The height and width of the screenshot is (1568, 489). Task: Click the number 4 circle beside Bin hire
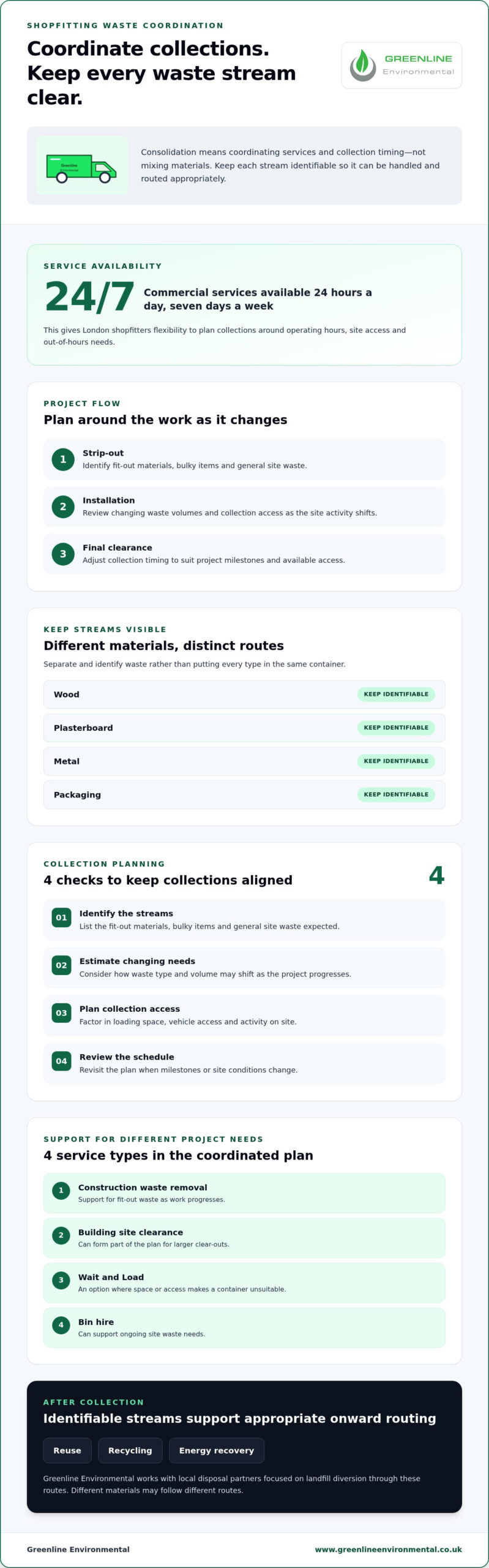(x=61, y=1325)
